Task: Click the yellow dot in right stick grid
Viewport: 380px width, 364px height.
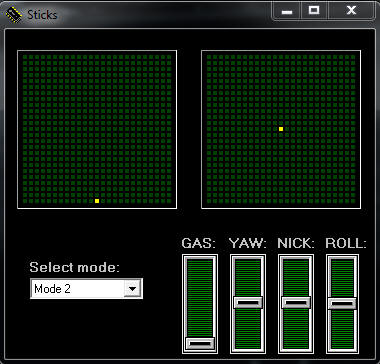Action: [281, 129]
